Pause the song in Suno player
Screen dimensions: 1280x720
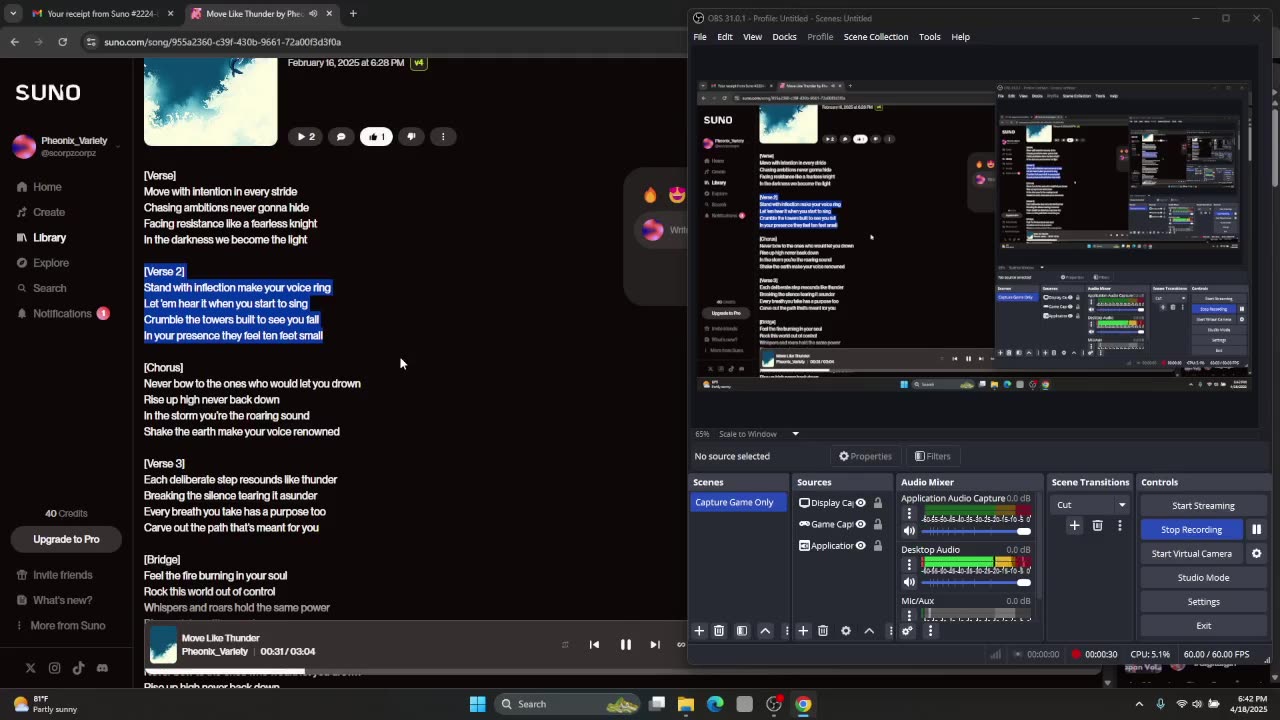click(626, 645)
